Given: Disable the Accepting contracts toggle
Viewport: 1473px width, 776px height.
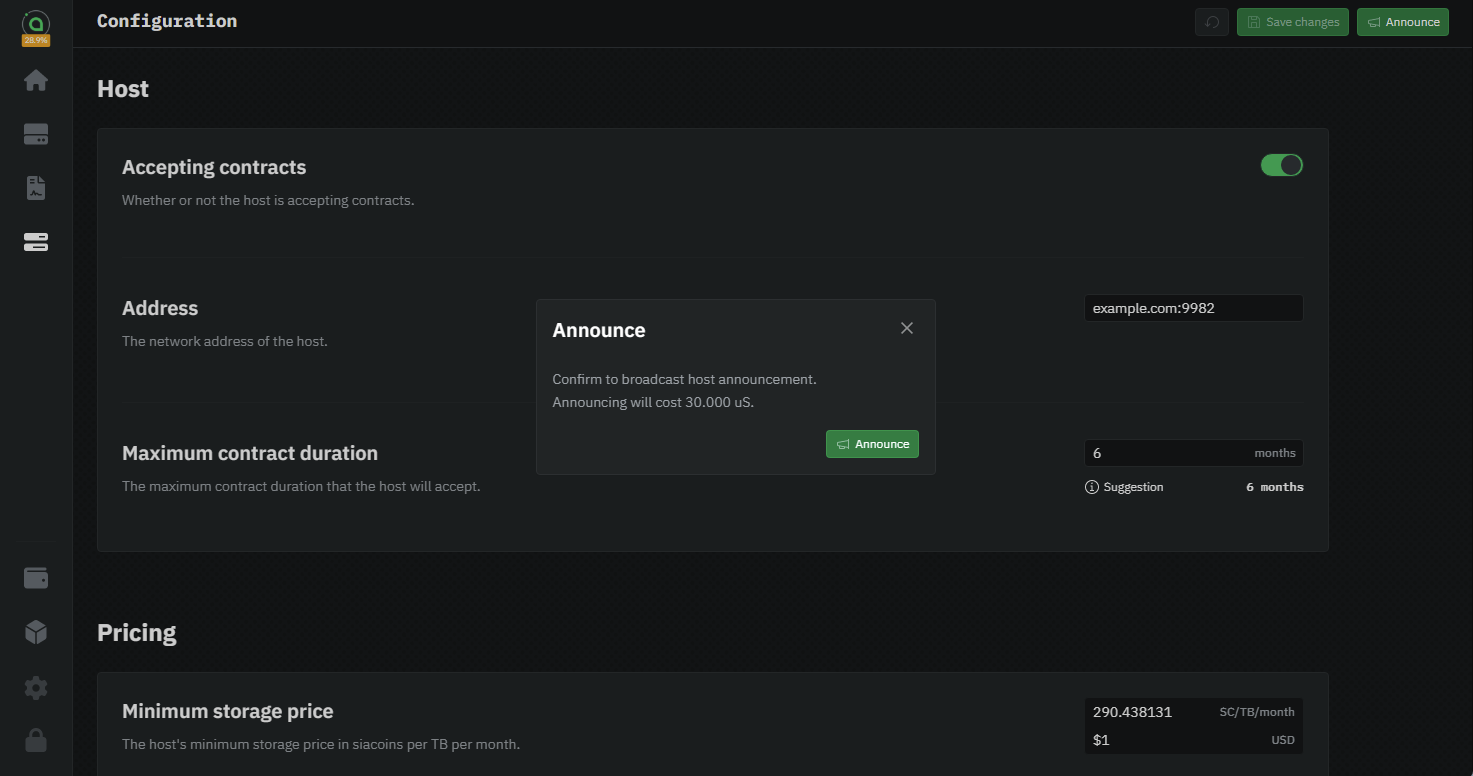Looking at the screenshot, I should point(1281,165).
